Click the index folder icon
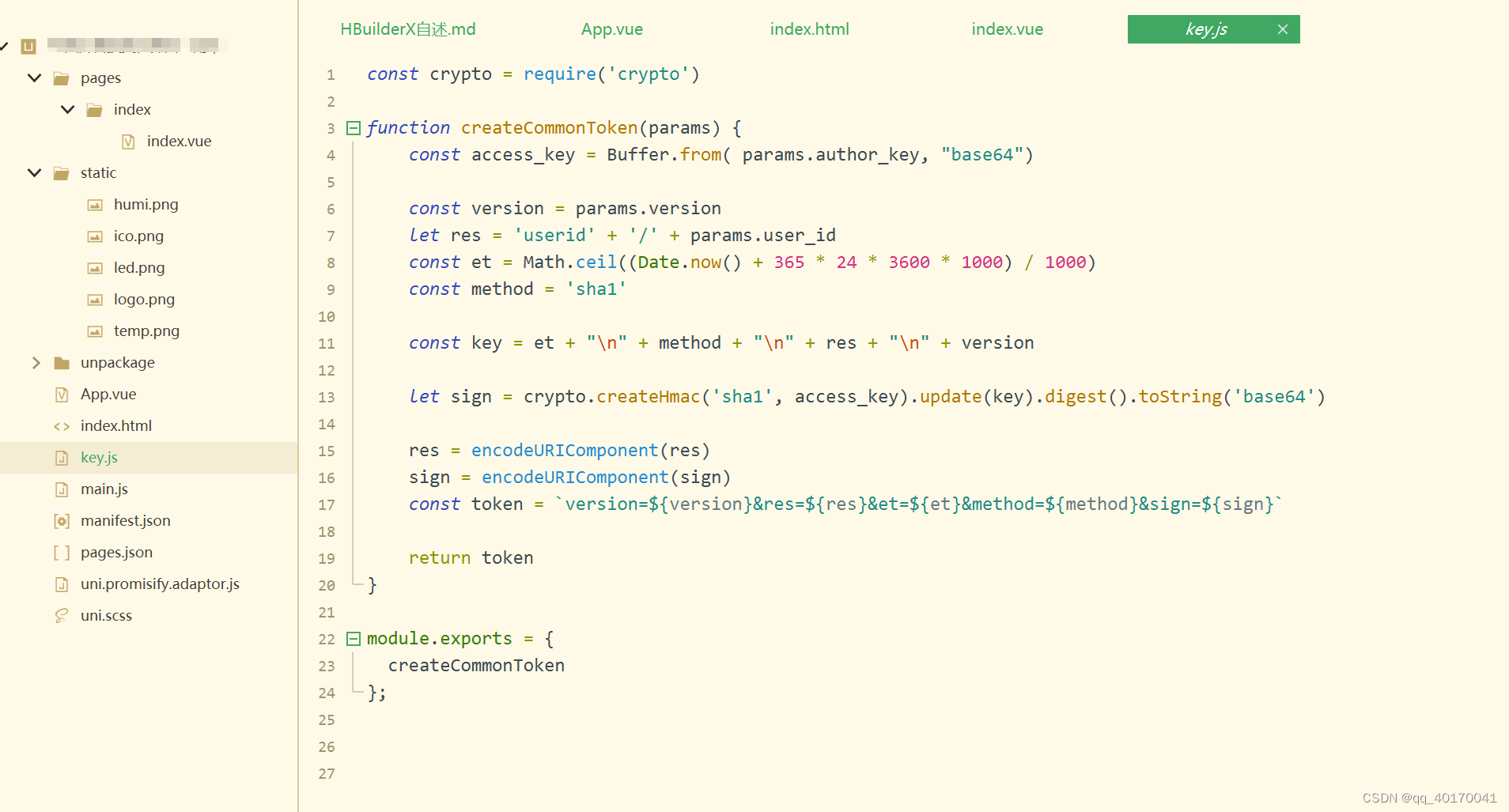 point(94,110)
